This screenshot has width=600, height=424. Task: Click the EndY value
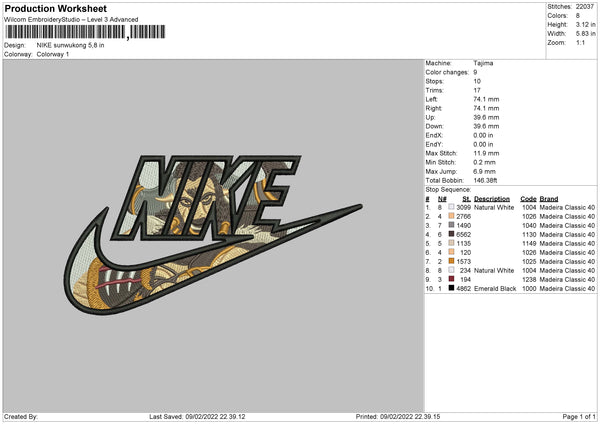tap(483, 144)
